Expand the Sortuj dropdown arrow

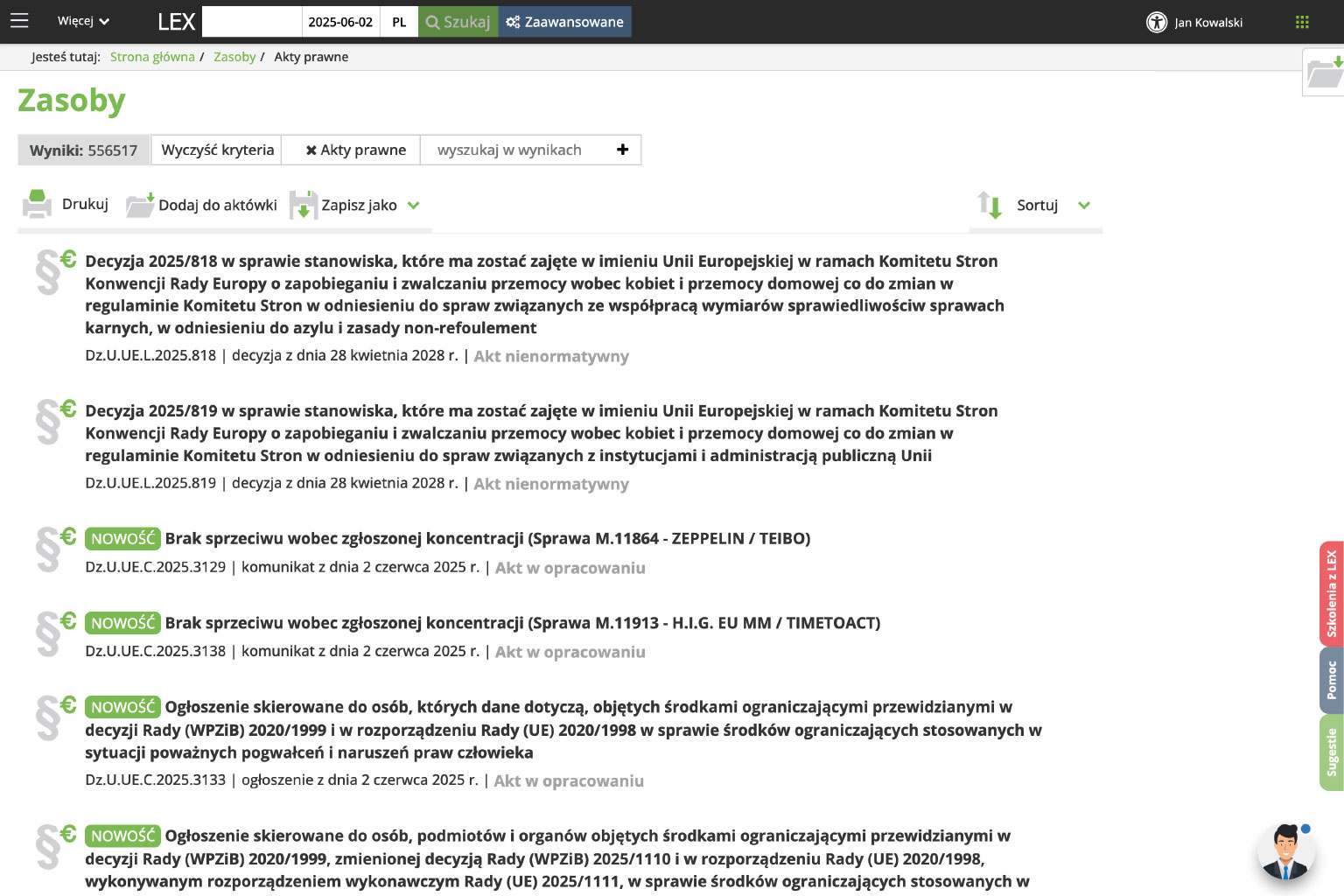coord(1084,206)
